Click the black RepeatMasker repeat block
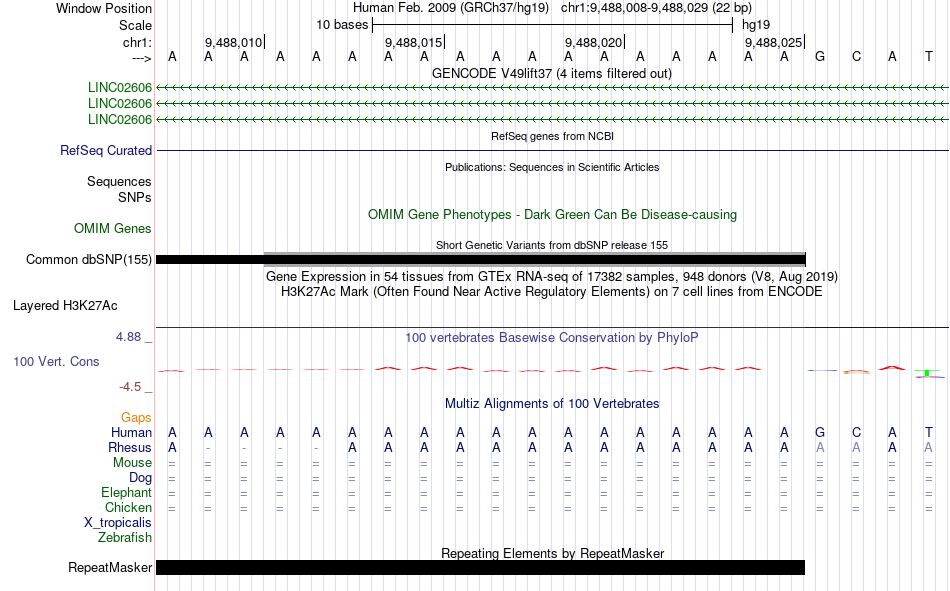 480,567
